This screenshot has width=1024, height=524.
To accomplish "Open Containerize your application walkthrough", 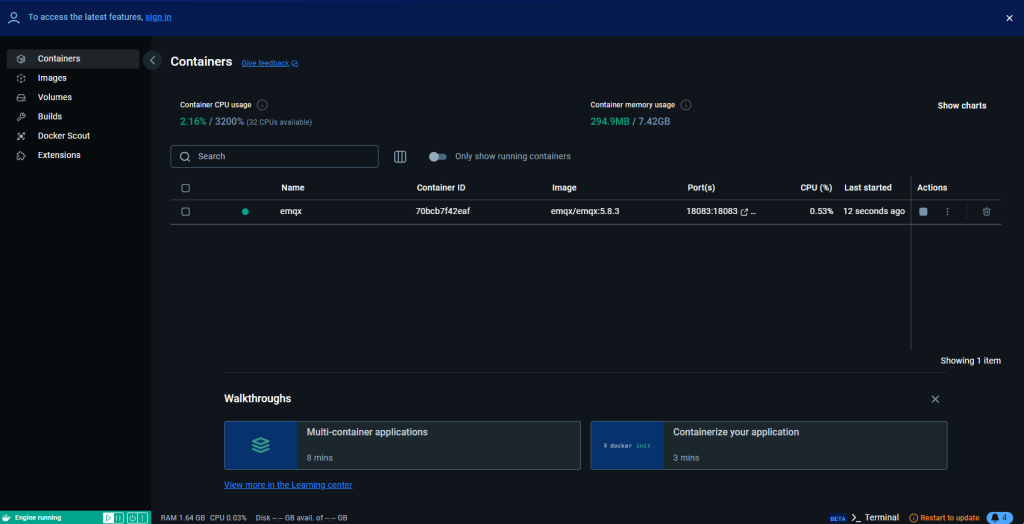I will pos(769,446).
